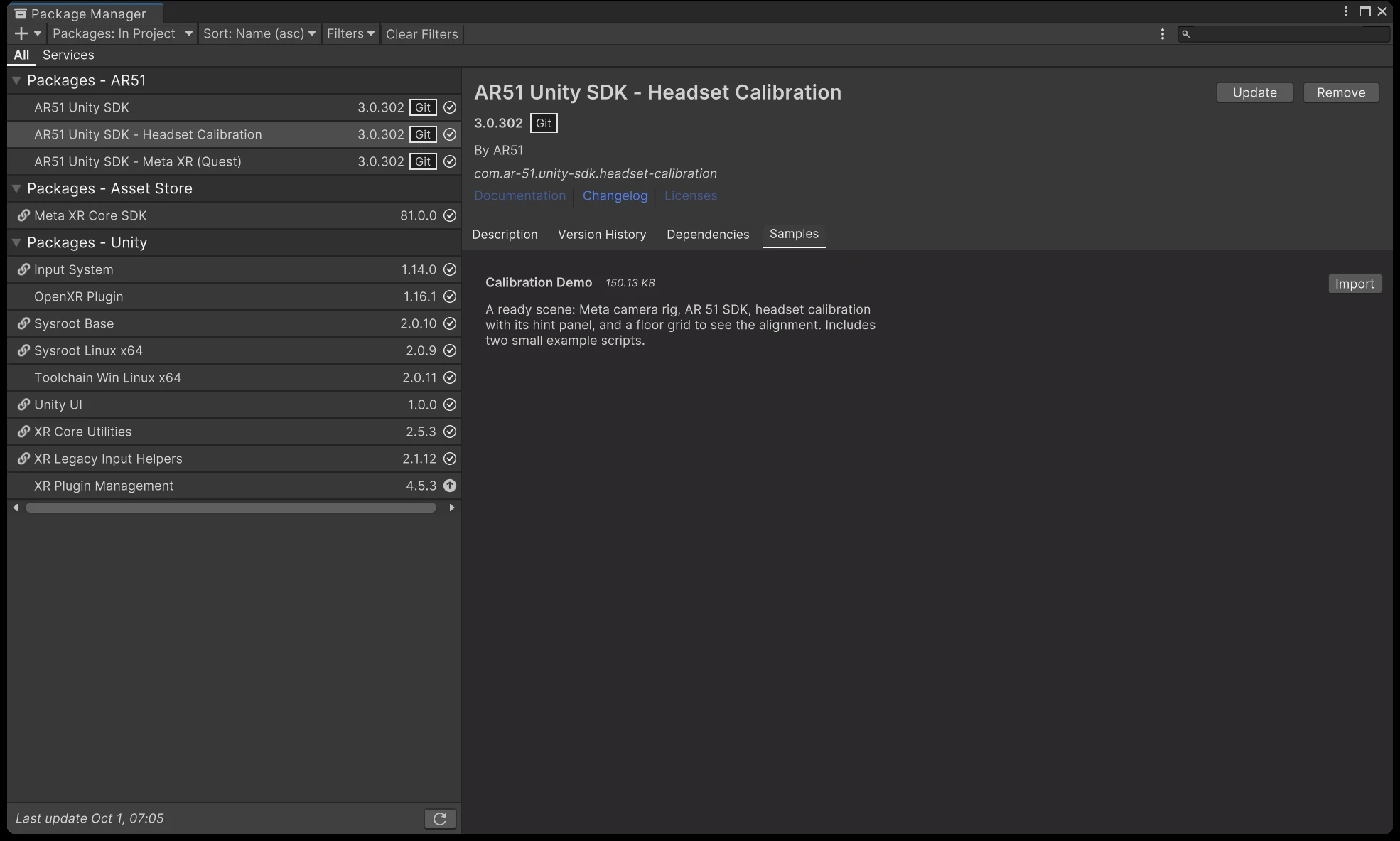Click the Clear Filters button
Screen dimensions: 1400x841
[422, 33]
